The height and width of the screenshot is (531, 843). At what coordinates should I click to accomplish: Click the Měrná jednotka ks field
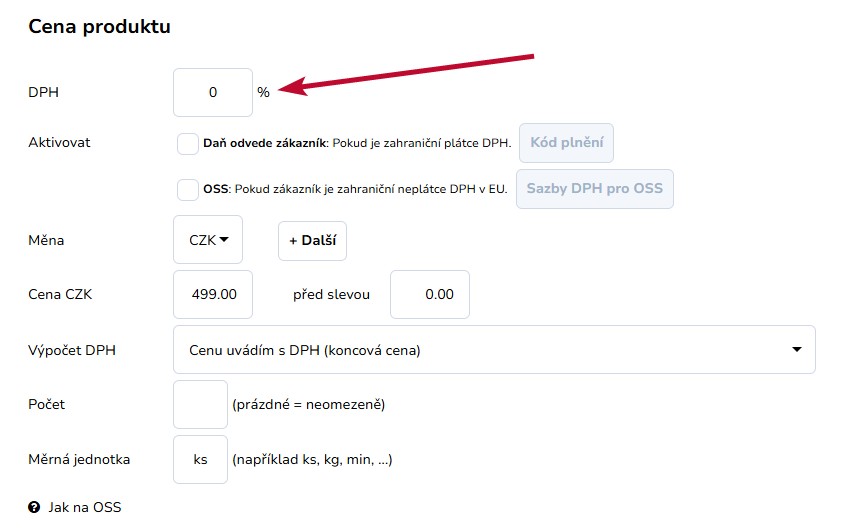[201, 460]
